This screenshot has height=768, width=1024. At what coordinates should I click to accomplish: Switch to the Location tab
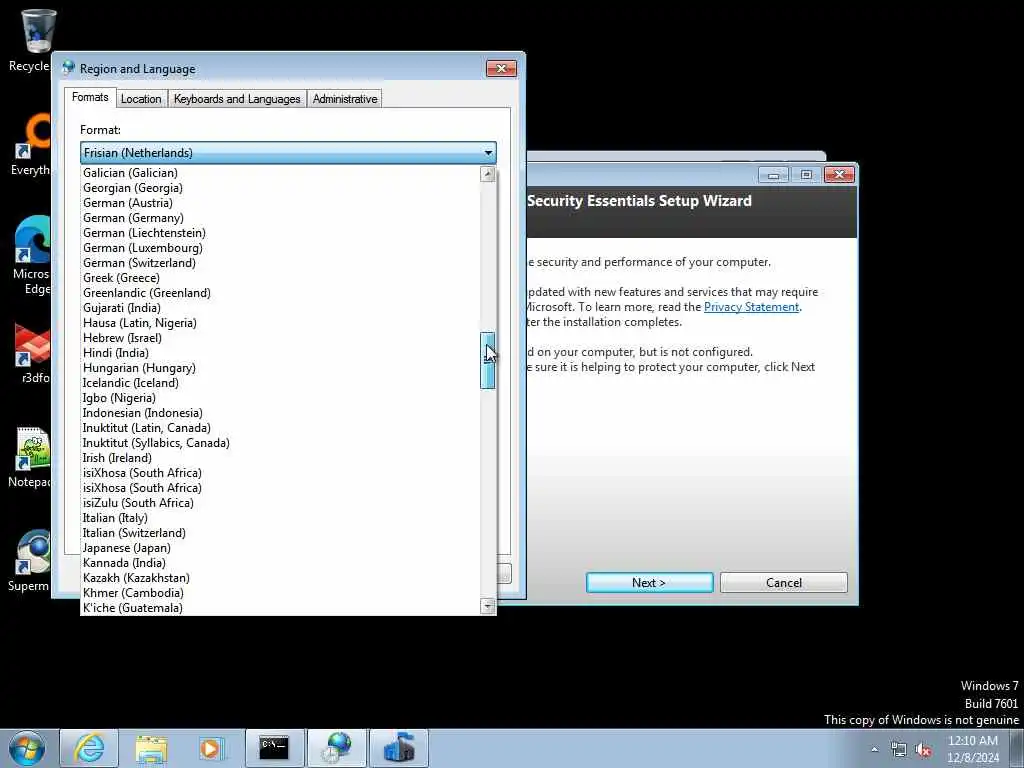point(141,99)
